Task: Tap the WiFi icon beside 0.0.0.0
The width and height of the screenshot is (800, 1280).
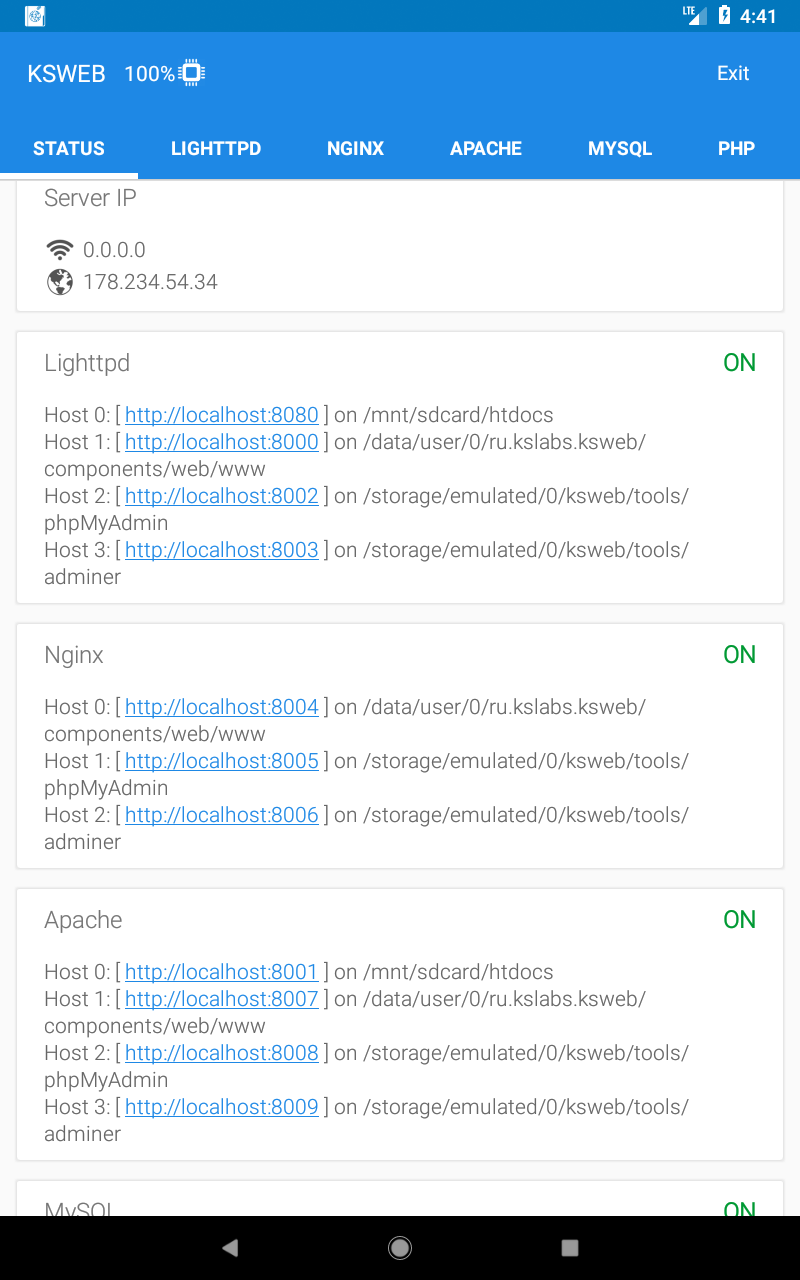Action: pyautogui.click(x=60, y=249)
